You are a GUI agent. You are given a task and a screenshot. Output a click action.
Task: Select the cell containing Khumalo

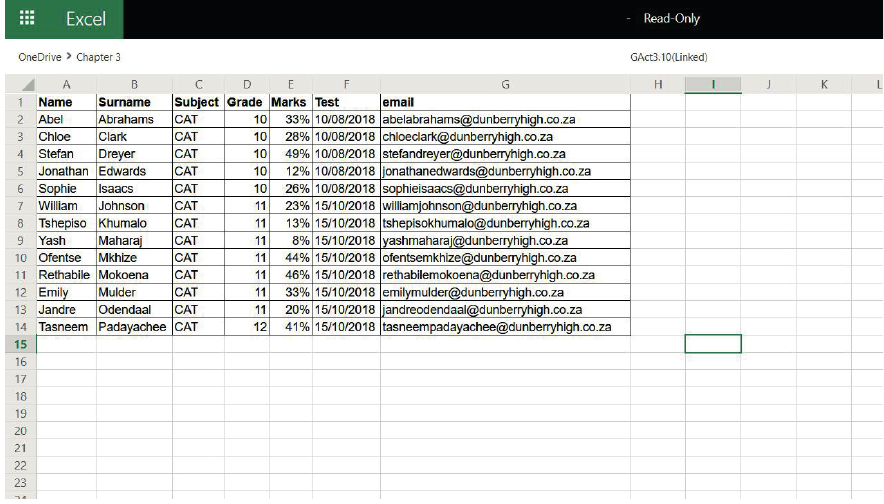coord(134,223)
